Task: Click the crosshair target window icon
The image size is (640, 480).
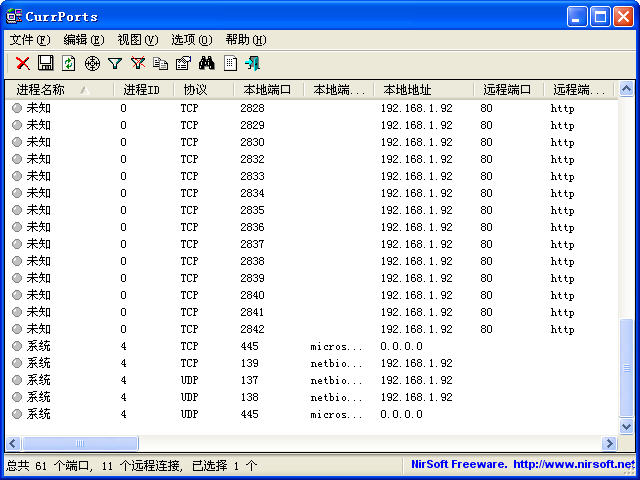Action: coord(92,64)
